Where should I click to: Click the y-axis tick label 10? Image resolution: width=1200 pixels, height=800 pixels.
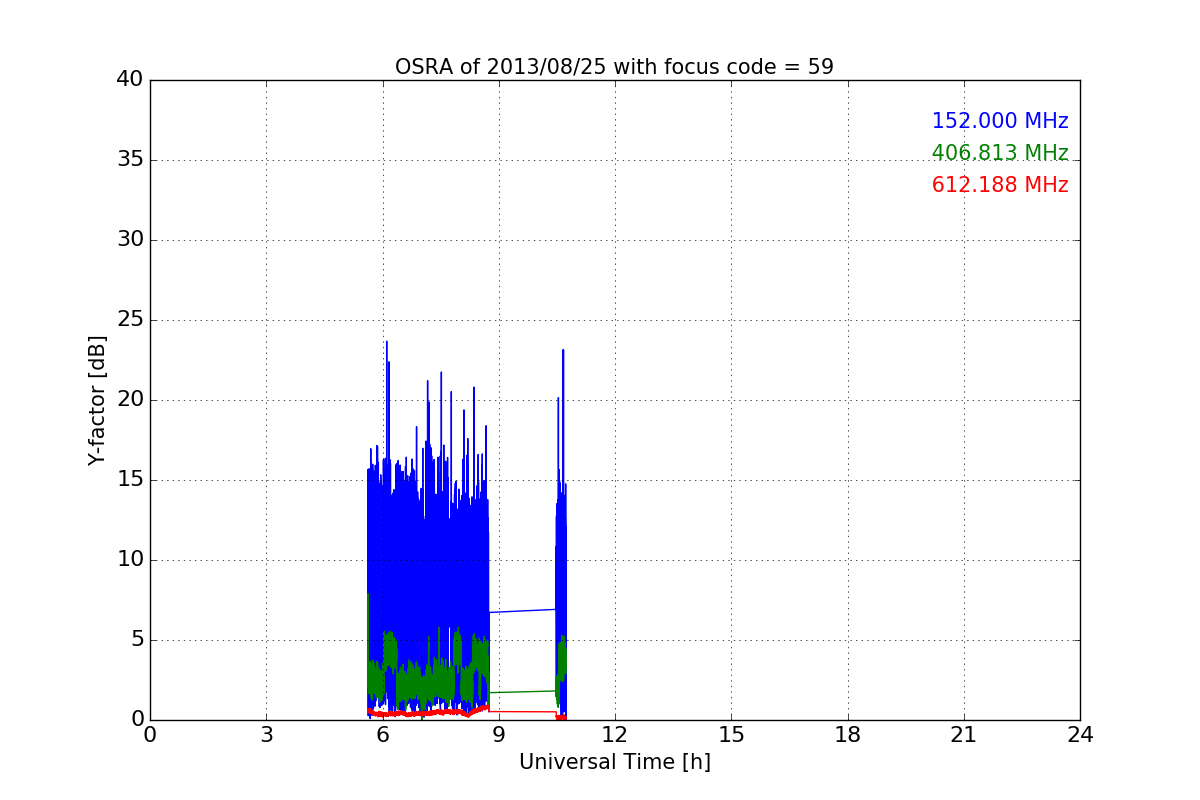(x=130, y=560)
